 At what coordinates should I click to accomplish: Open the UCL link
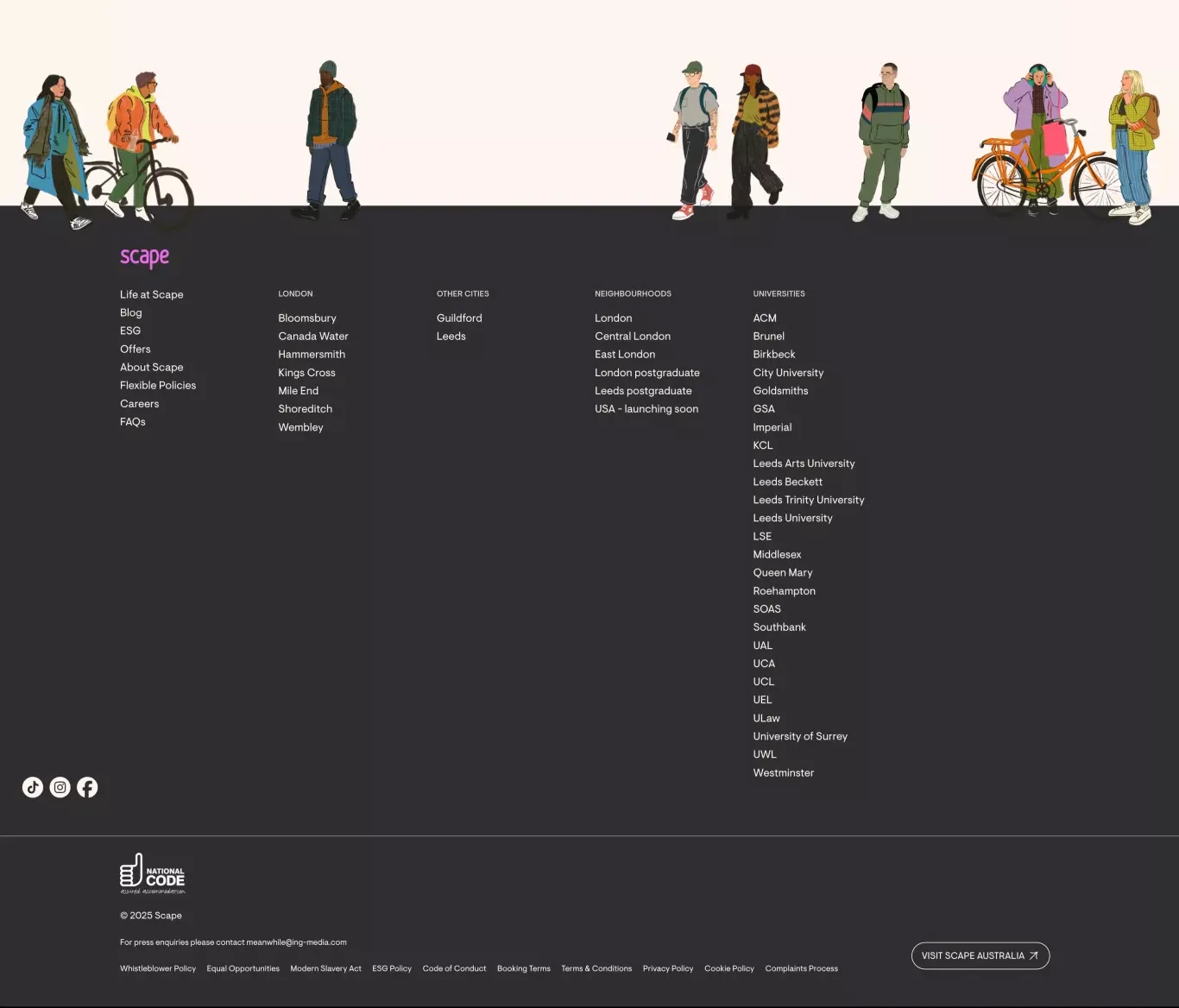tap(764, 681)
